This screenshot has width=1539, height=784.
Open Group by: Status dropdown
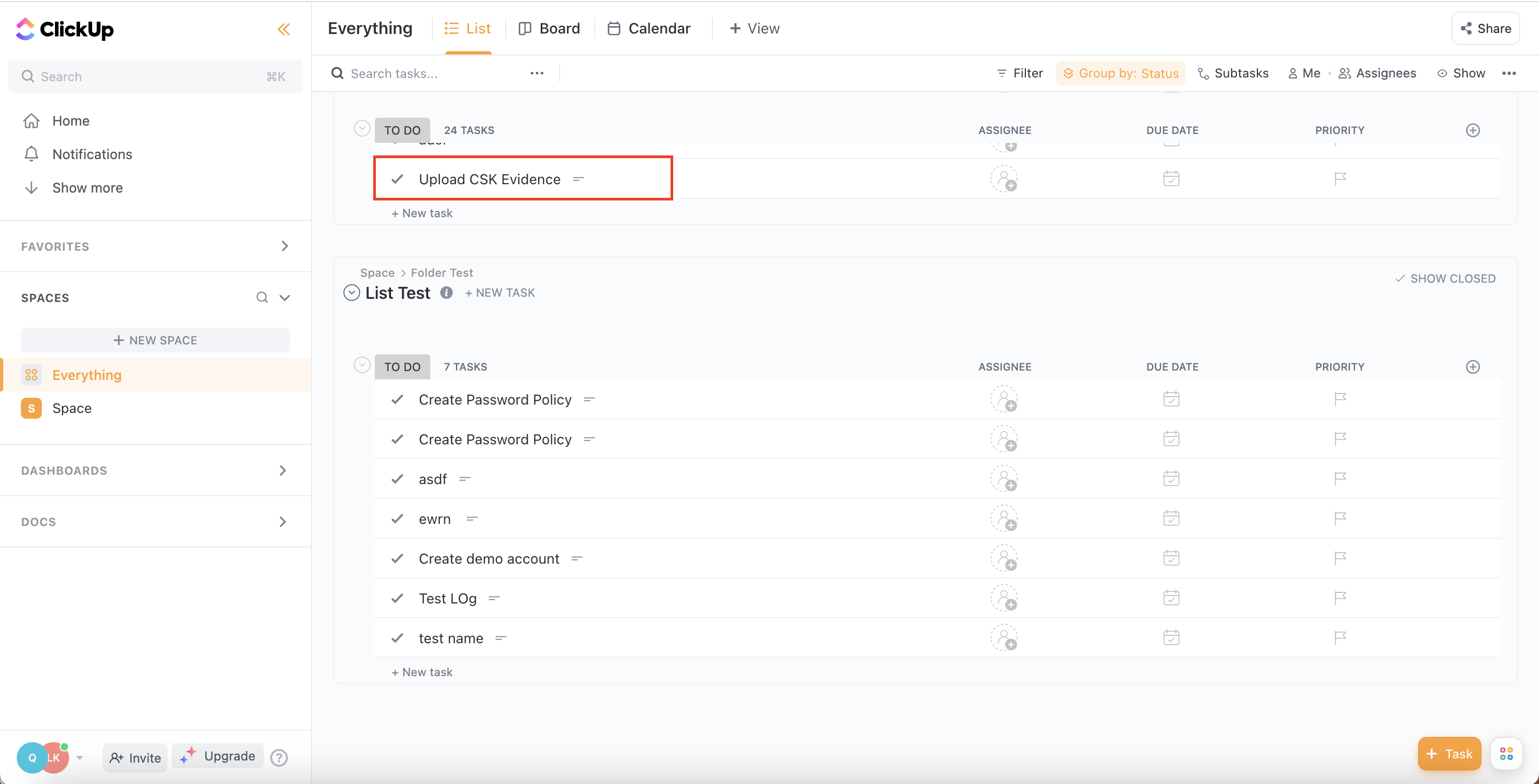pos(1120,73)
